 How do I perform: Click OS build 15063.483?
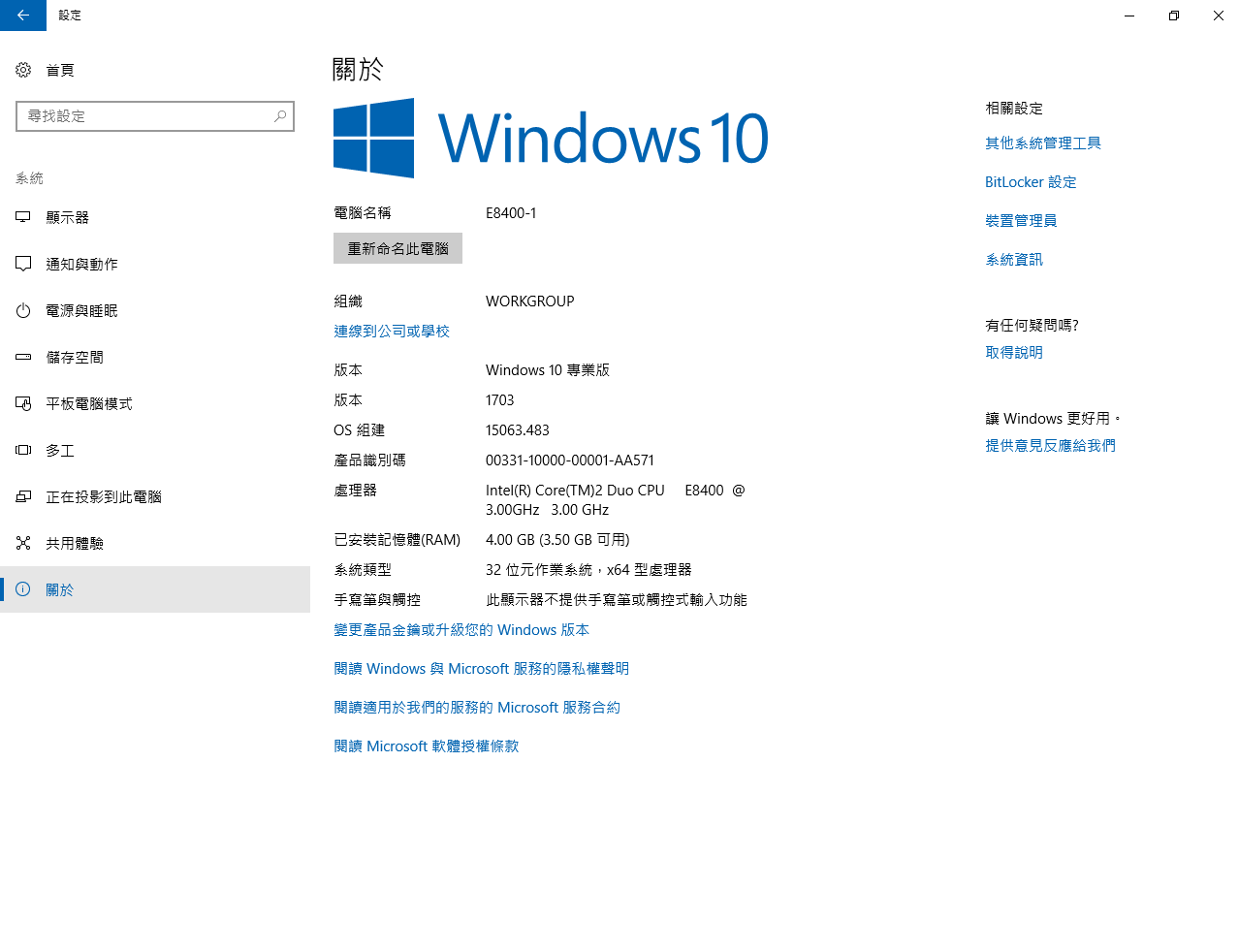click(518, 430)
